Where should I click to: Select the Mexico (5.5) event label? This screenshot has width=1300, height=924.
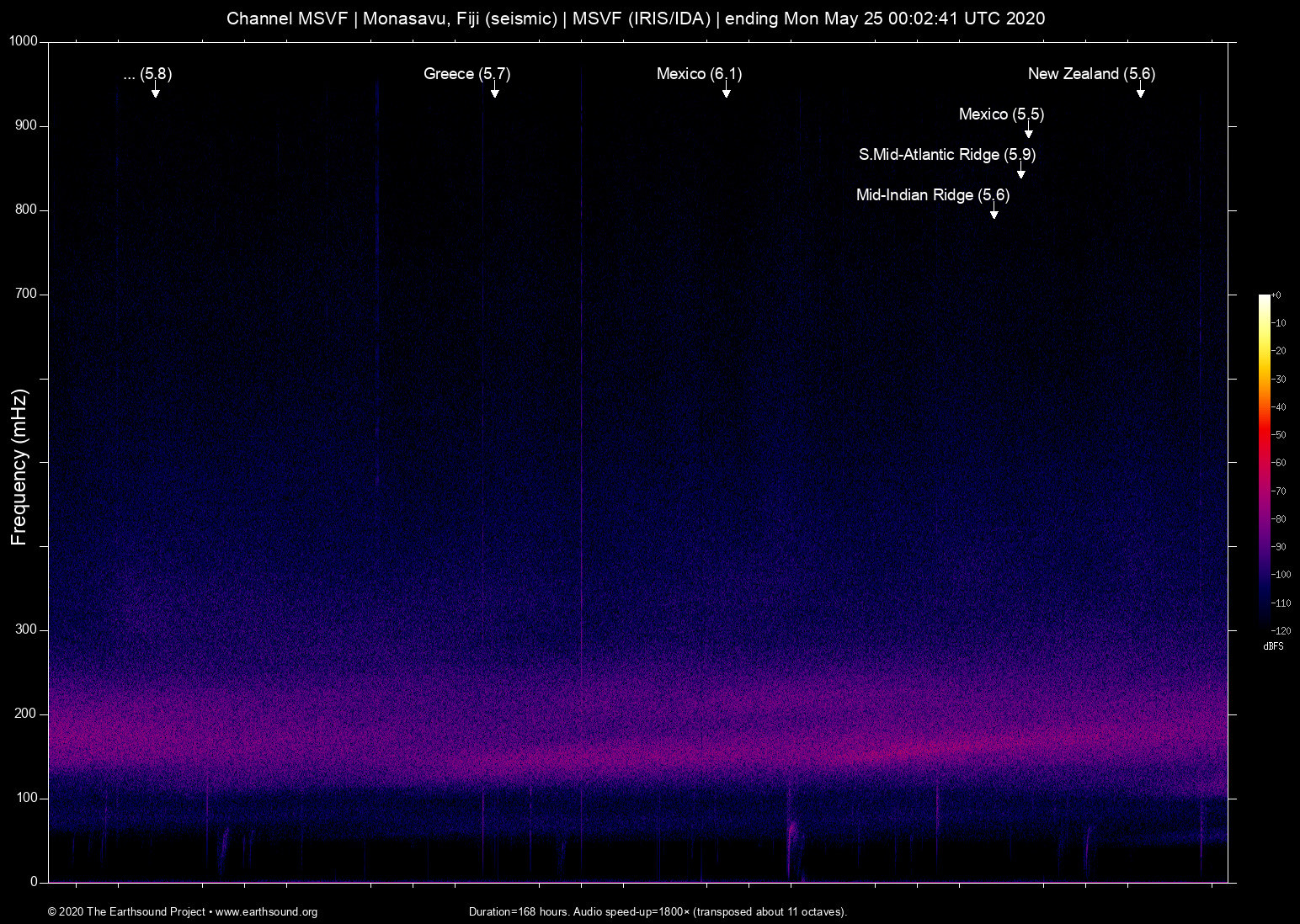1001,114
